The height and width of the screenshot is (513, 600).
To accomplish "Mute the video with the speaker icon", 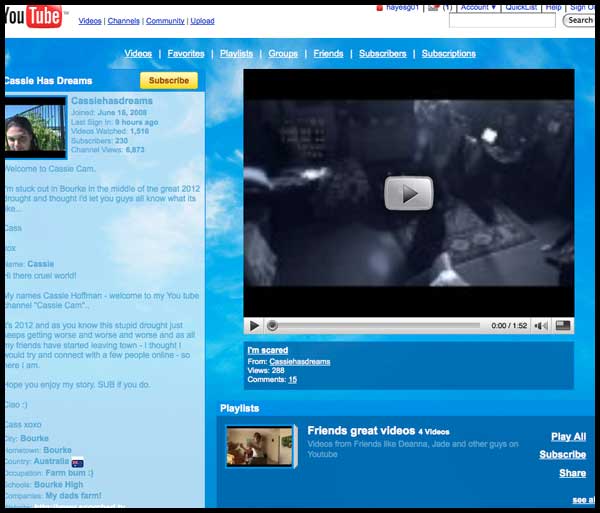I will 541,325.
